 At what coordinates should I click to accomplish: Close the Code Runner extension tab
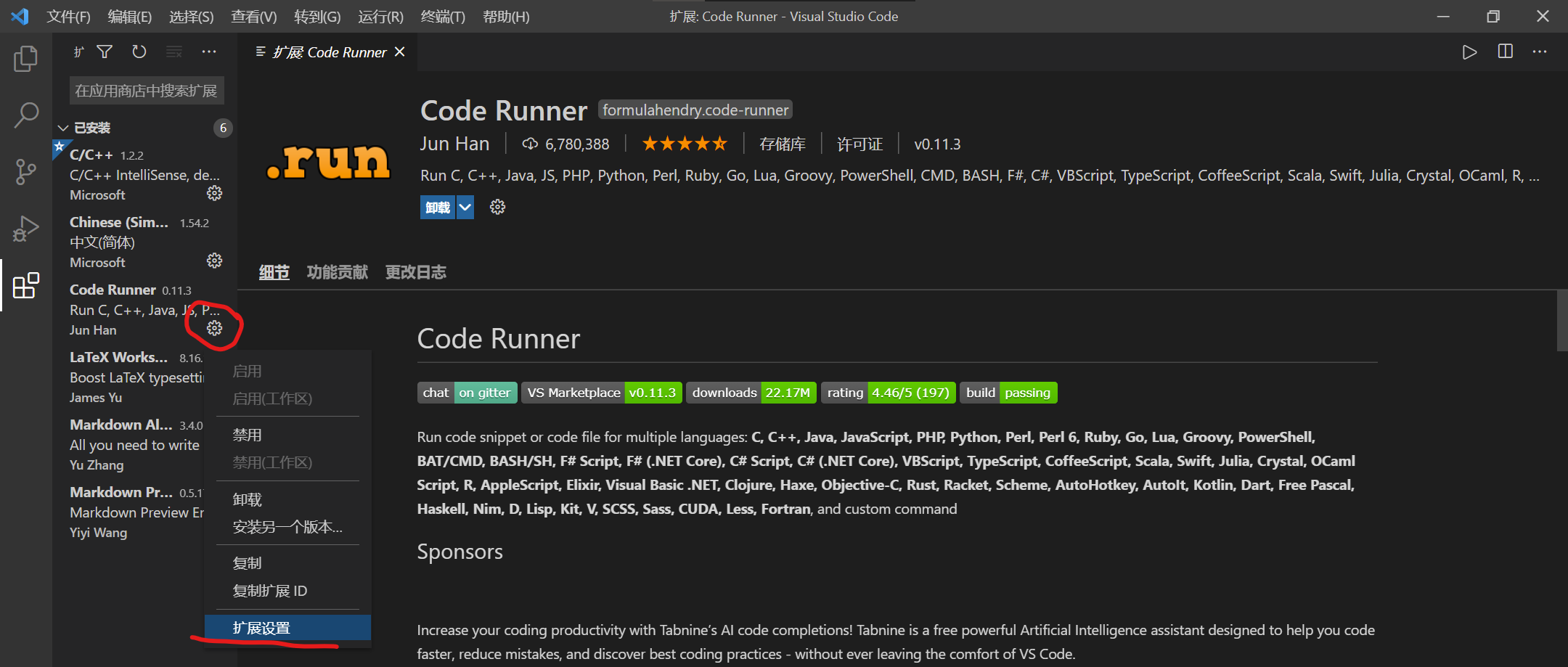[399, 52]
